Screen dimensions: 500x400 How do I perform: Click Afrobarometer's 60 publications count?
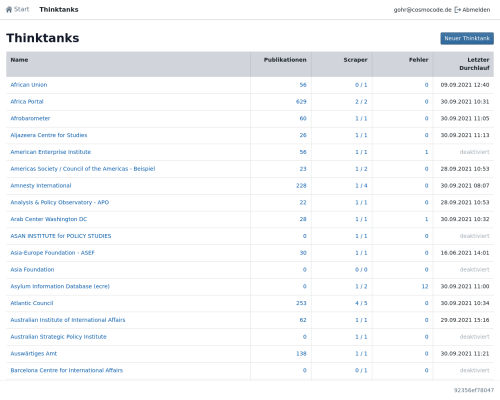(x=303, y=118)
